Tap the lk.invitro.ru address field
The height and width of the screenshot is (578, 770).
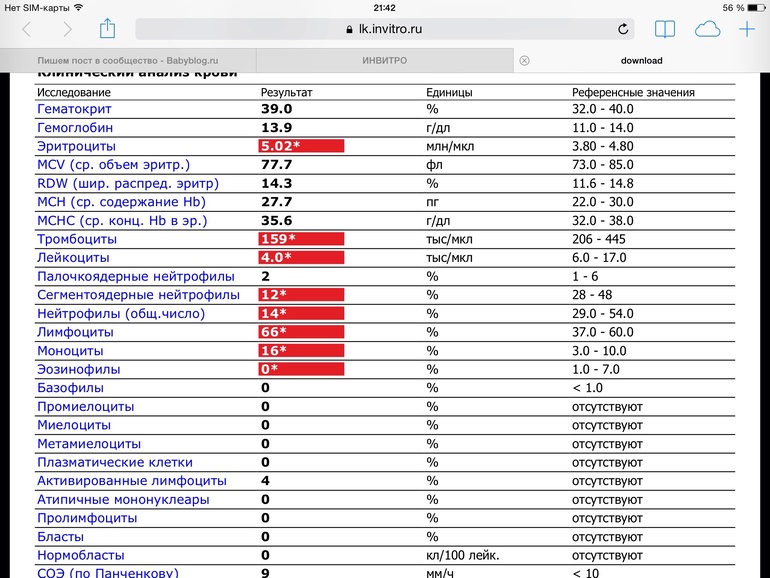click(x=384, y=30)
